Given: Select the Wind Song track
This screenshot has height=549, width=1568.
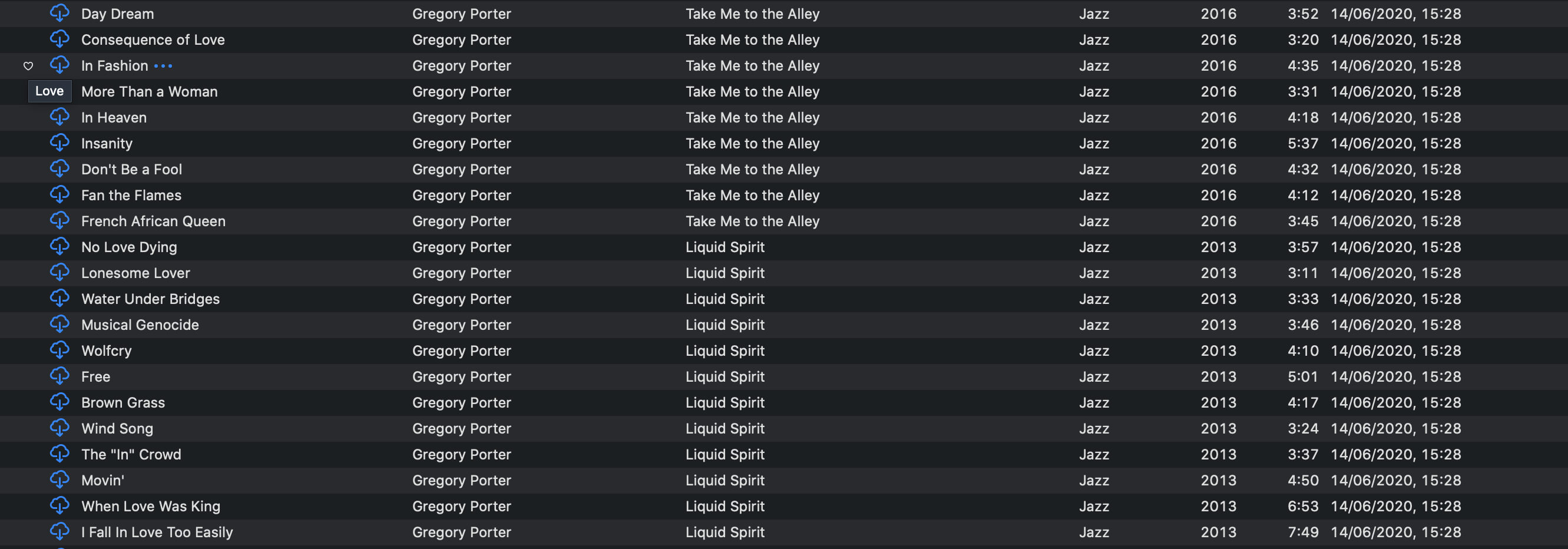Looking at the screenshot, I should click(x=117, y=428).
